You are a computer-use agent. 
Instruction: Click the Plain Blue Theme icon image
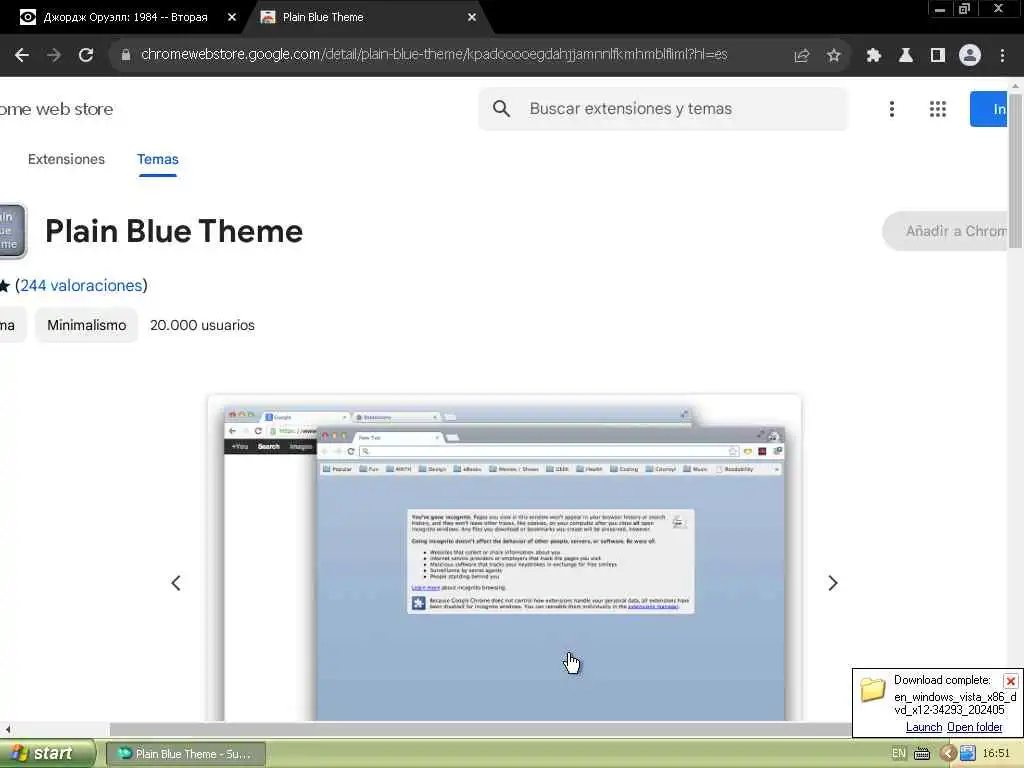[12, 231]
